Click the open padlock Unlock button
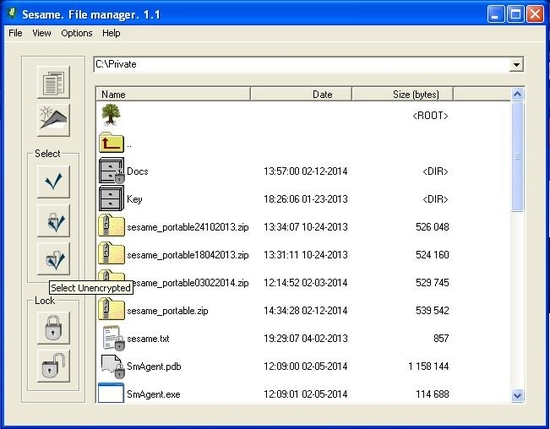The width and height of the screenshot is (550, 429). click(54, 366)
